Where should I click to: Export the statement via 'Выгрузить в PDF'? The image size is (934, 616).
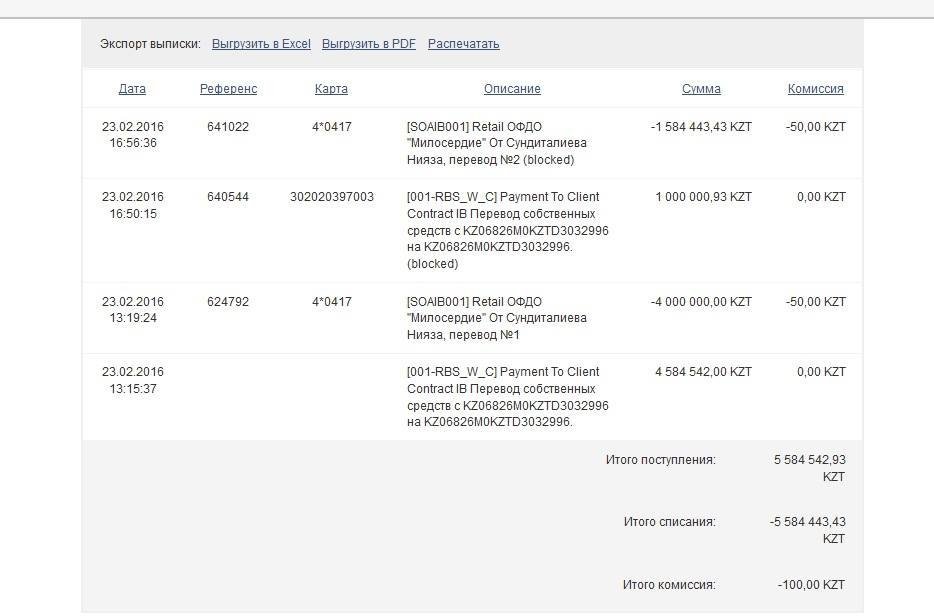click(368, 44)
